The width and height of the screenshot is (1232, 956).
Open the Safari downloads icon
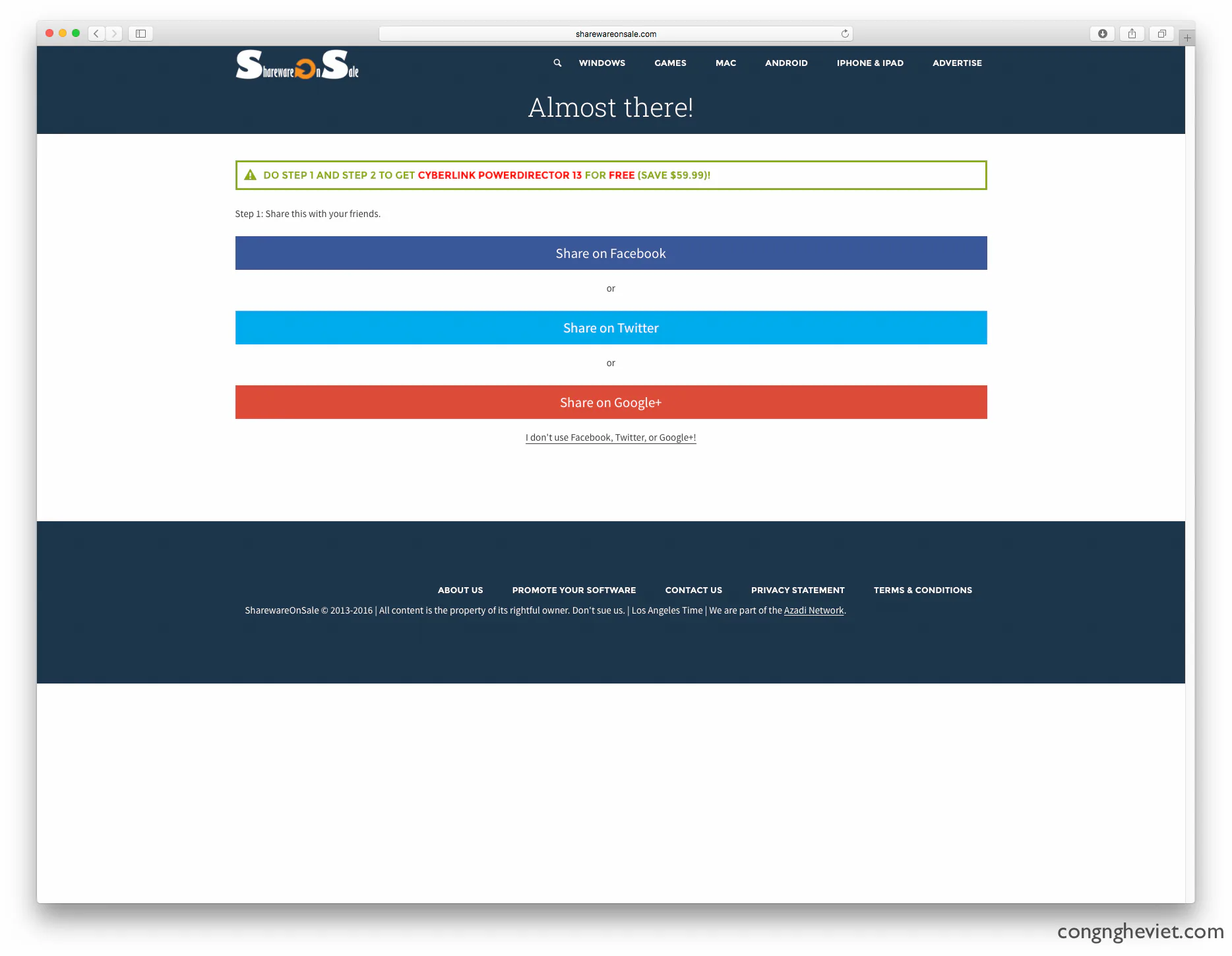pos(1102,34)
